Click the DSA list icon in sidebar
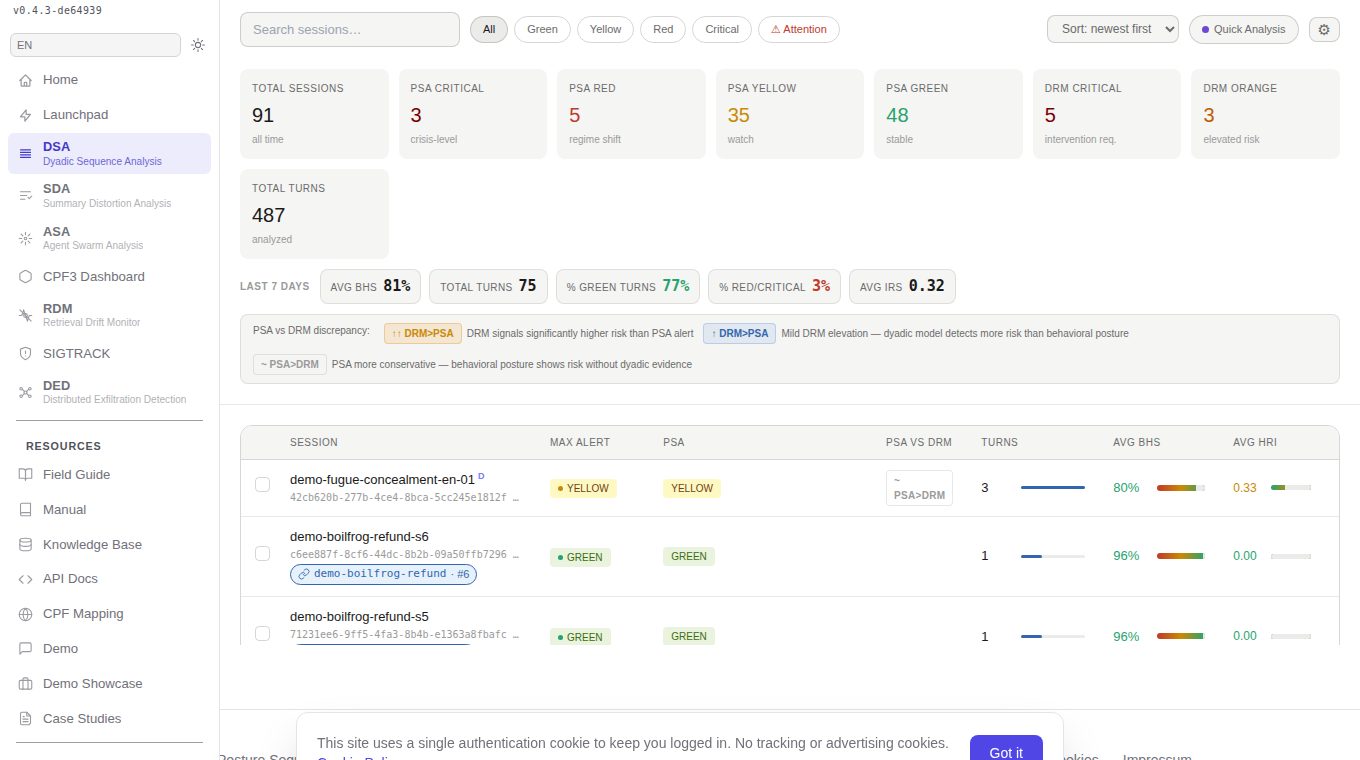This screenshot has height=760, width=1360. click(25, 153)
